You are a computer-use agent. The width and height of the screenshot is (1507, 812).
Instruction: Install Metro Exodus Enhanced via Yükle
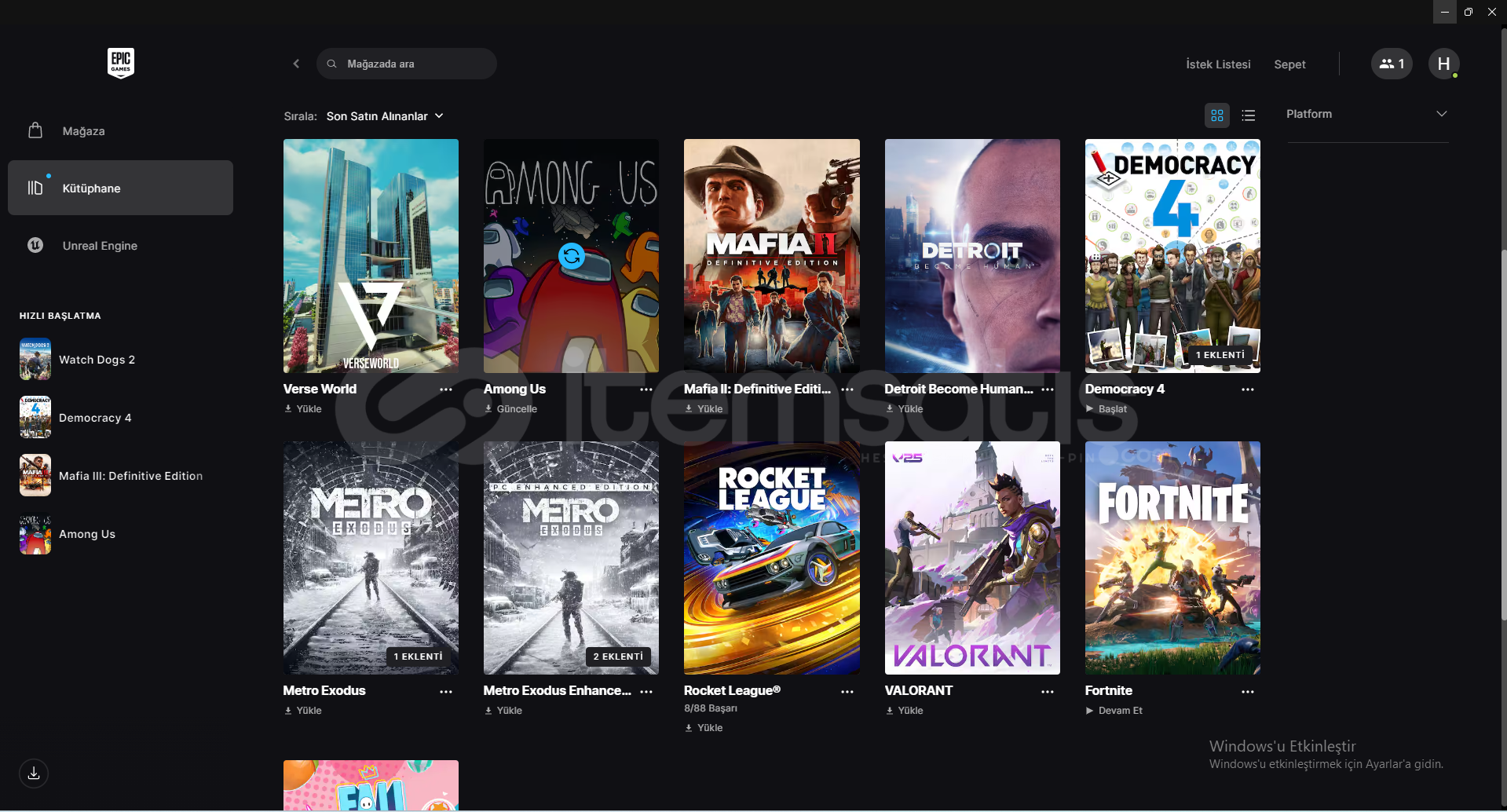tap(503, 710)
